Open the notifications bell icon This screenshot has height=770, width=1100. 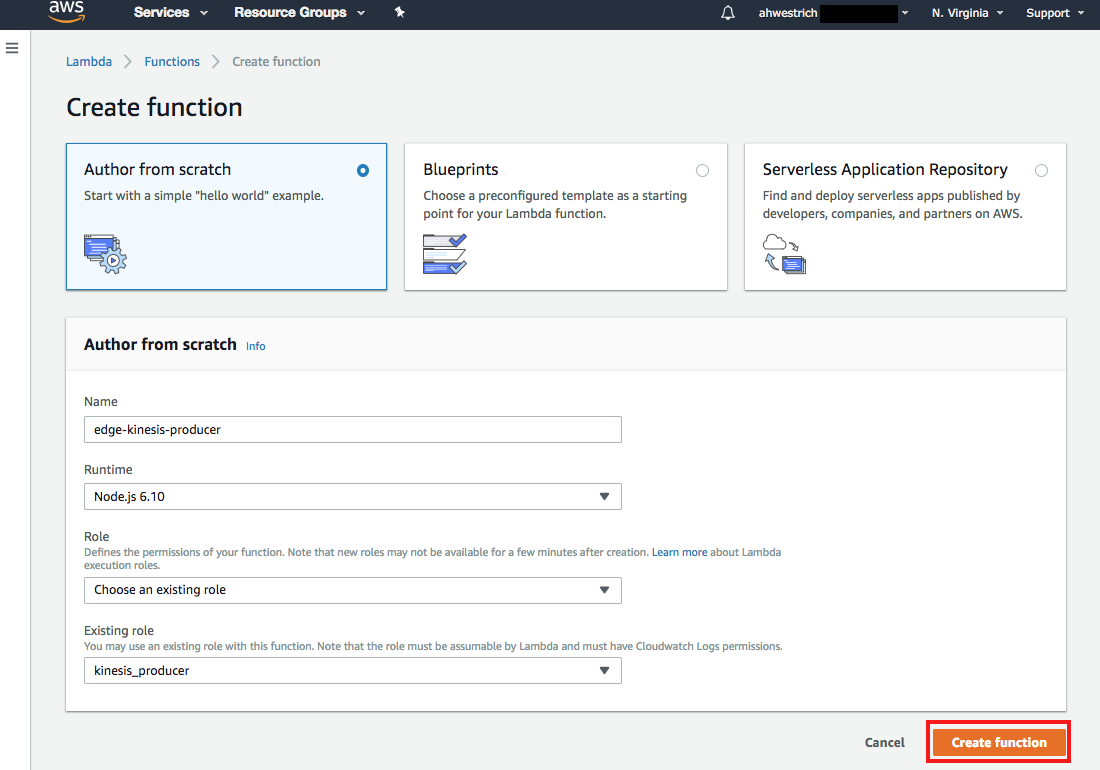click(728, 13)
